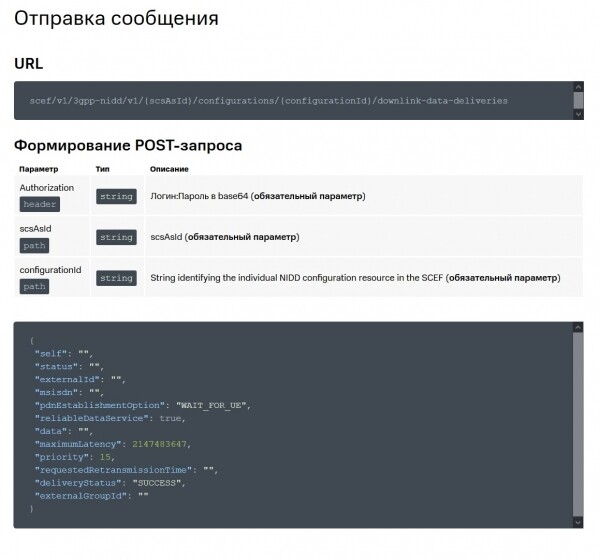Click the "path" badge under scsAsId
600x560 pixels.
(34, 245)
